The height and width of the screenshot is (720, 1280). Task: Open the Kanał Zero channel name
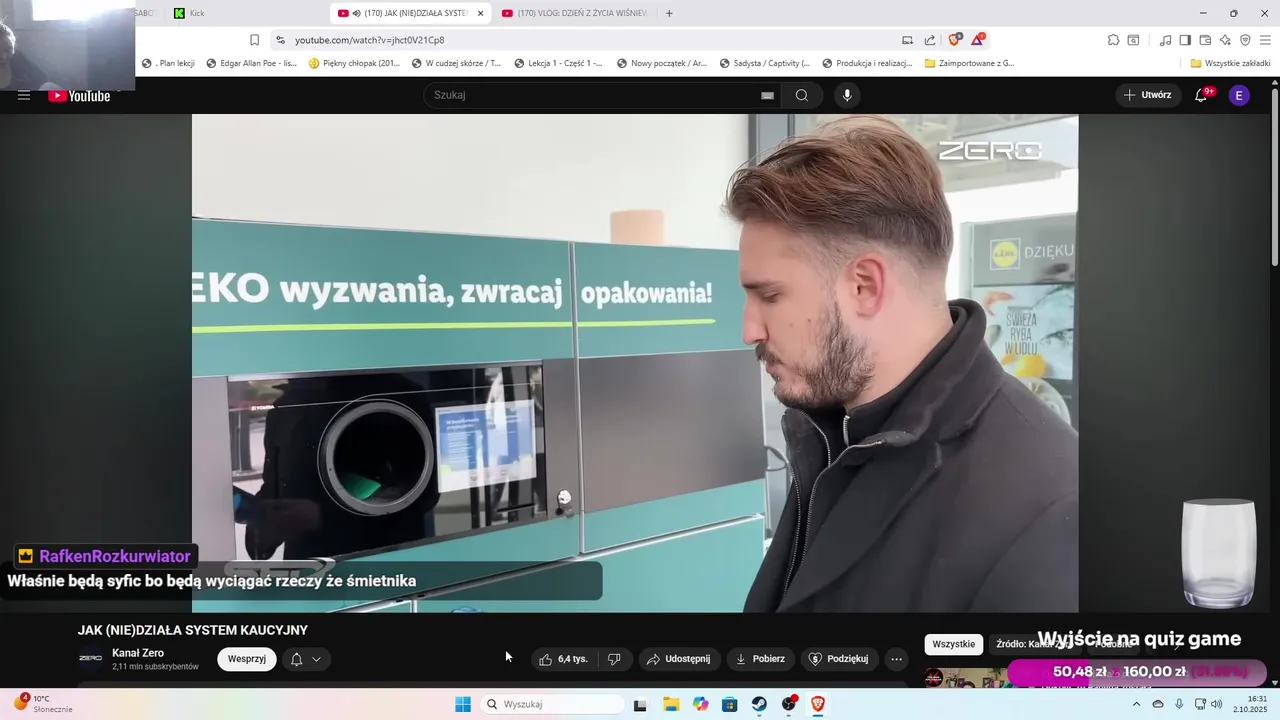[x=138, y=653]
